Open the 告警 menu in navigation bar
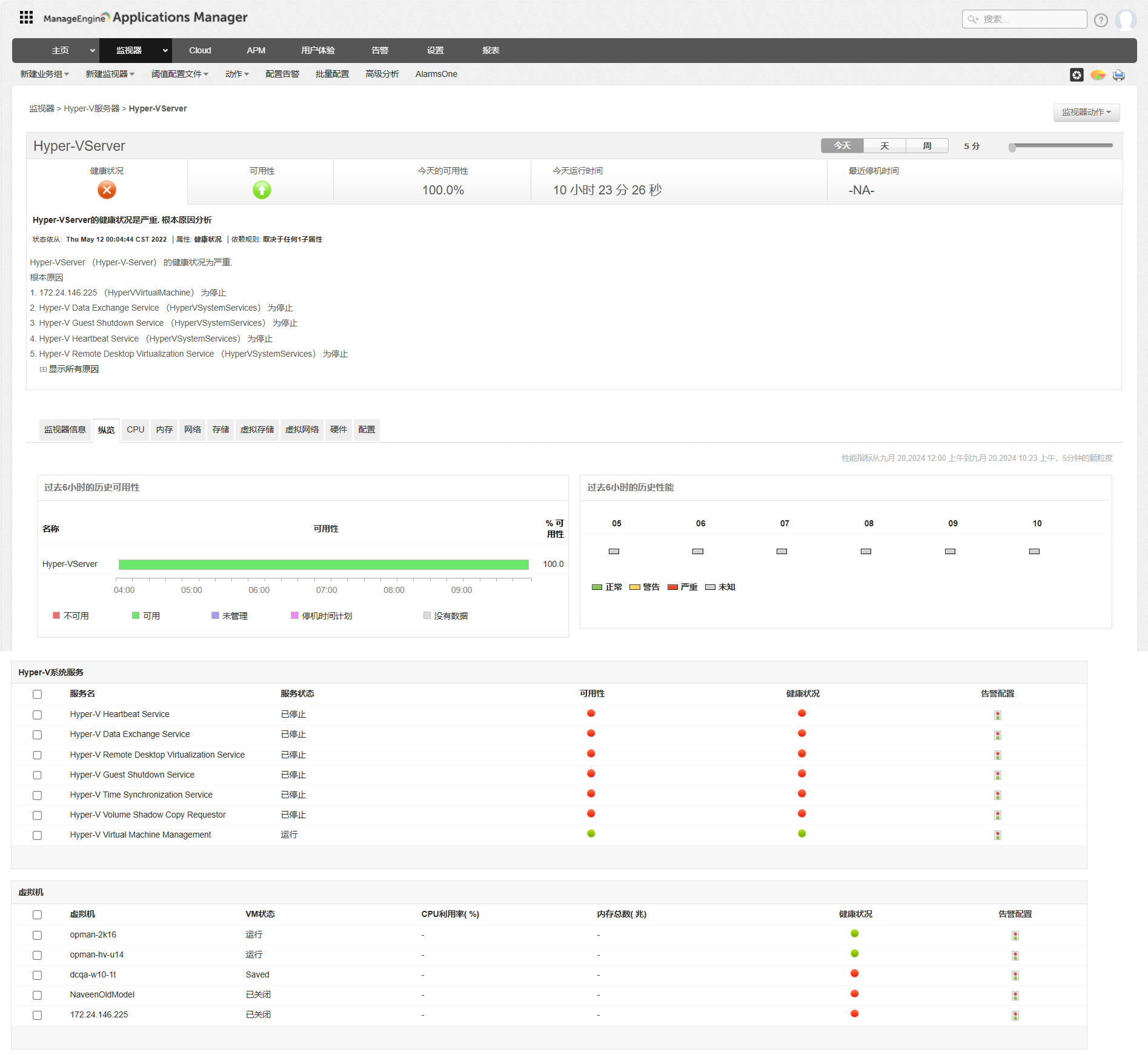This screenshot has width=1148, height=1055. coord(380,51)
